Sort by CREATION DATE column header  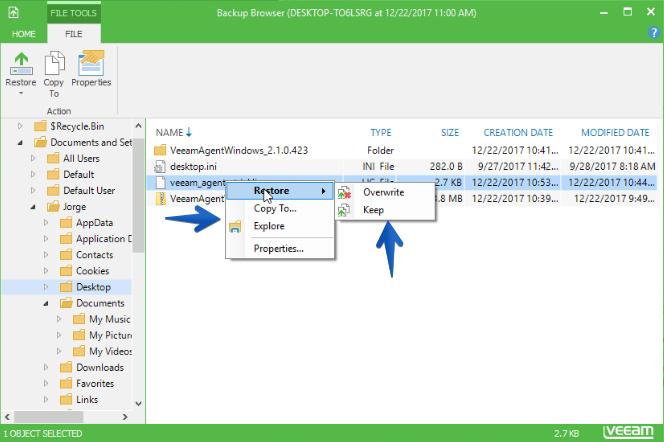click(518, 133)
